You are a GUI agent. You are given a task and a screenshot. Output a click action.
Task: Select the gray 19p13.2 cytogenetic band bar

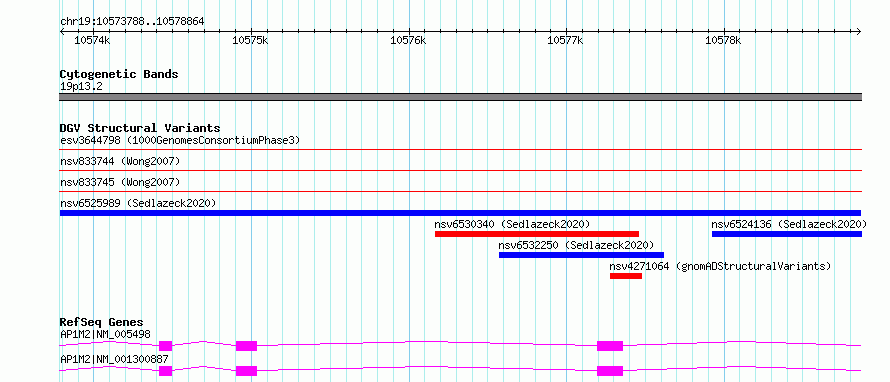460,97
